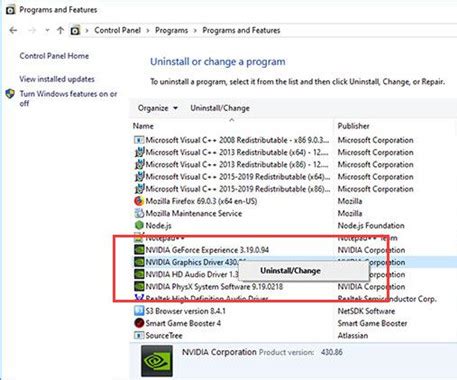The height and width of the screenshot is (380, 457).
Task: Select Mozilla Maintenance Service entry
Action: click(x=194, y=213)
